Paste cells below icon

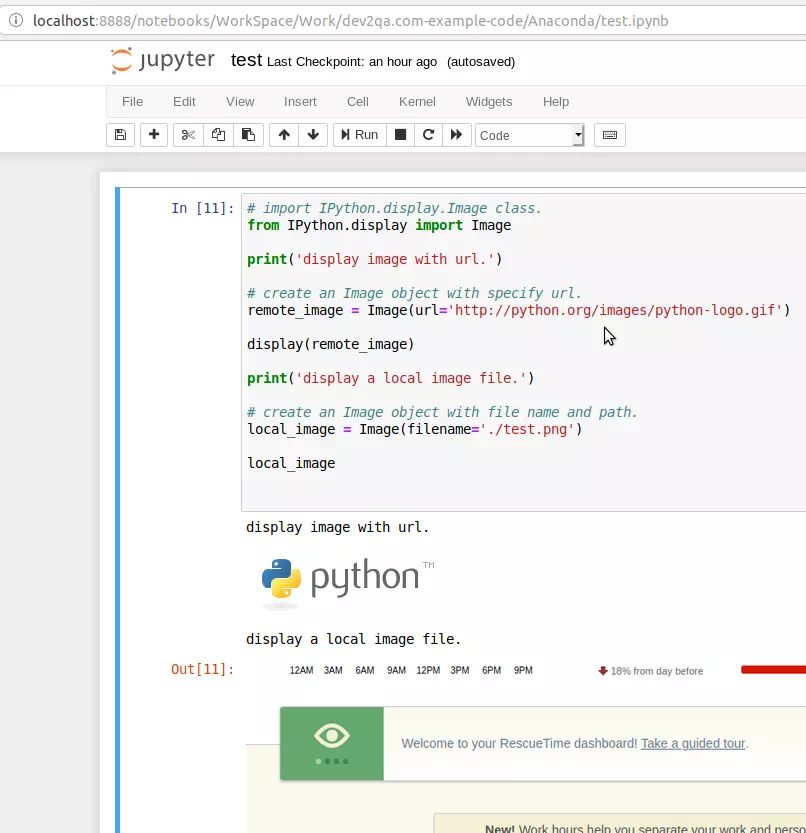pos(249,135)
